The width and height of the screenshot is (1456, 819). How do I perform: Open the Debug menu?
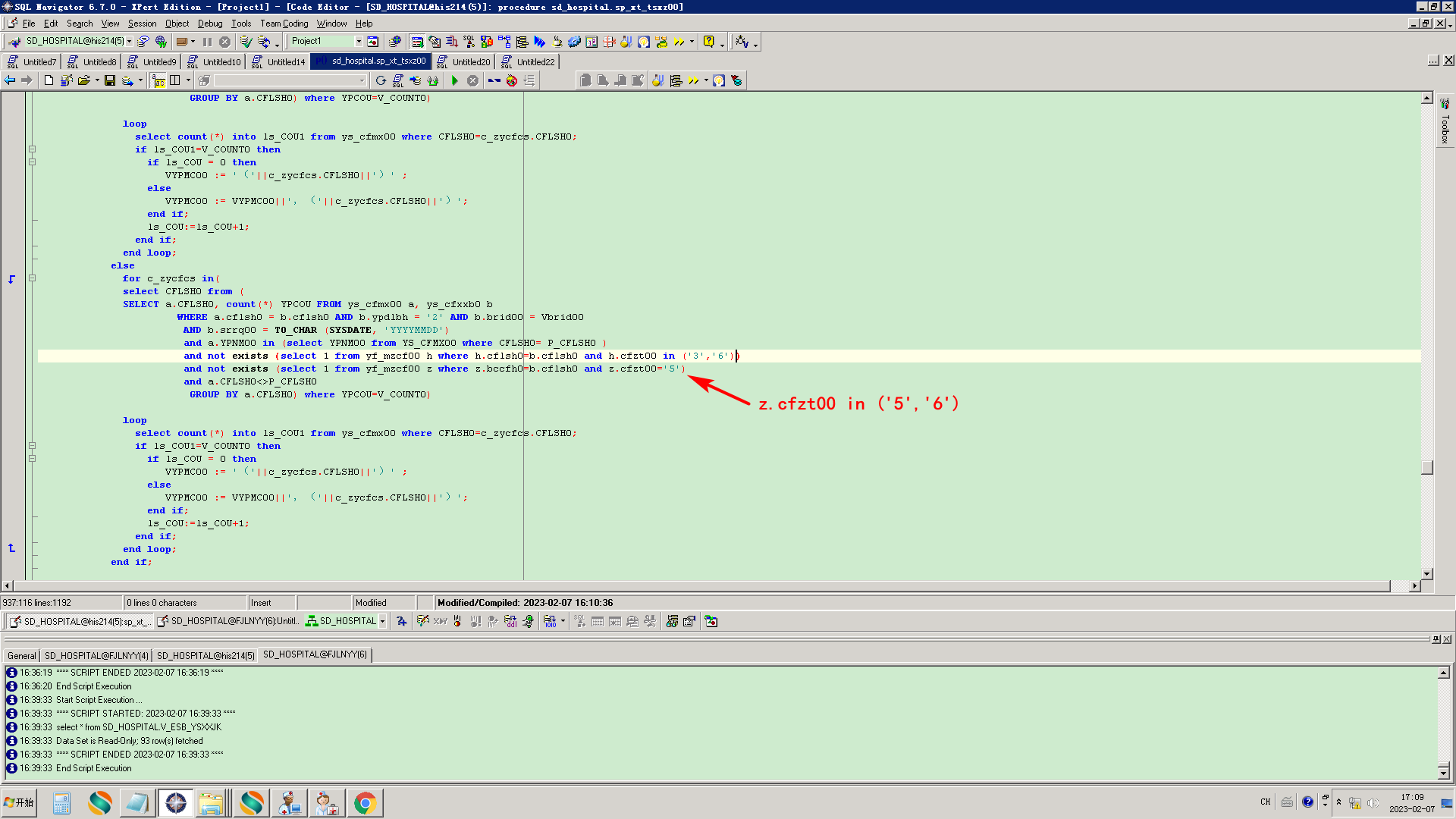click(209, 24)
